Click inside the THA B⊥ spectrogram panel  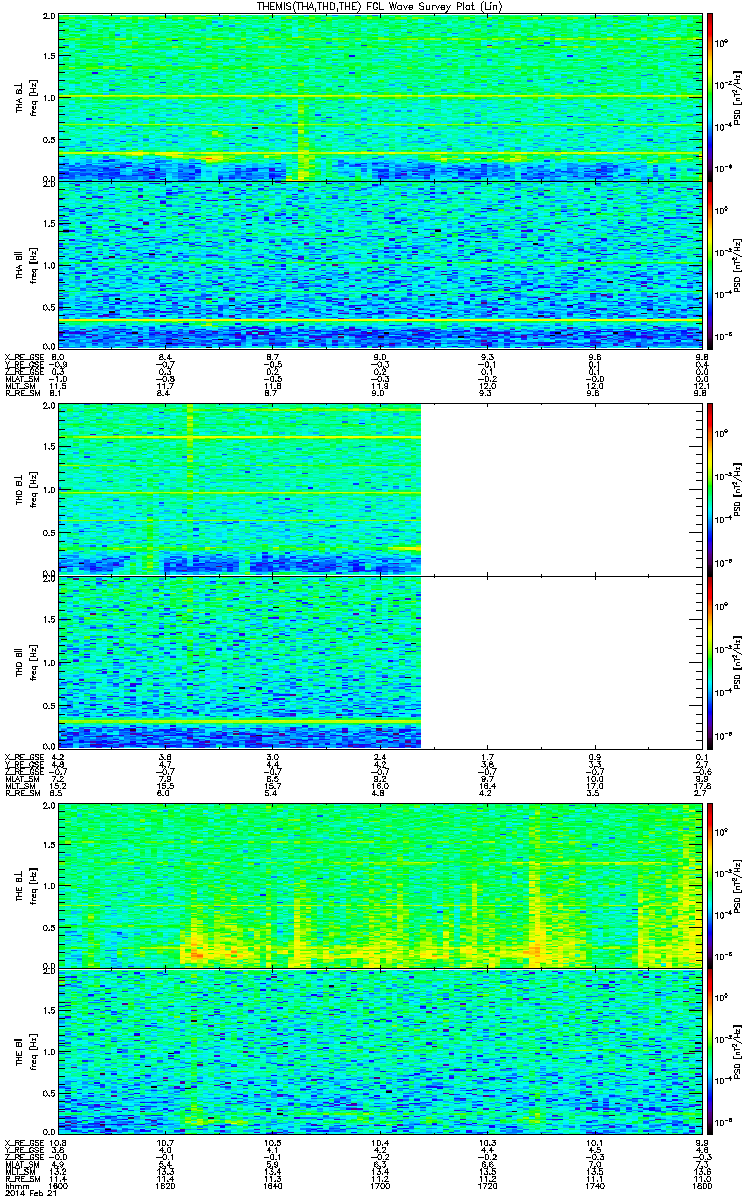pos(380,97)
